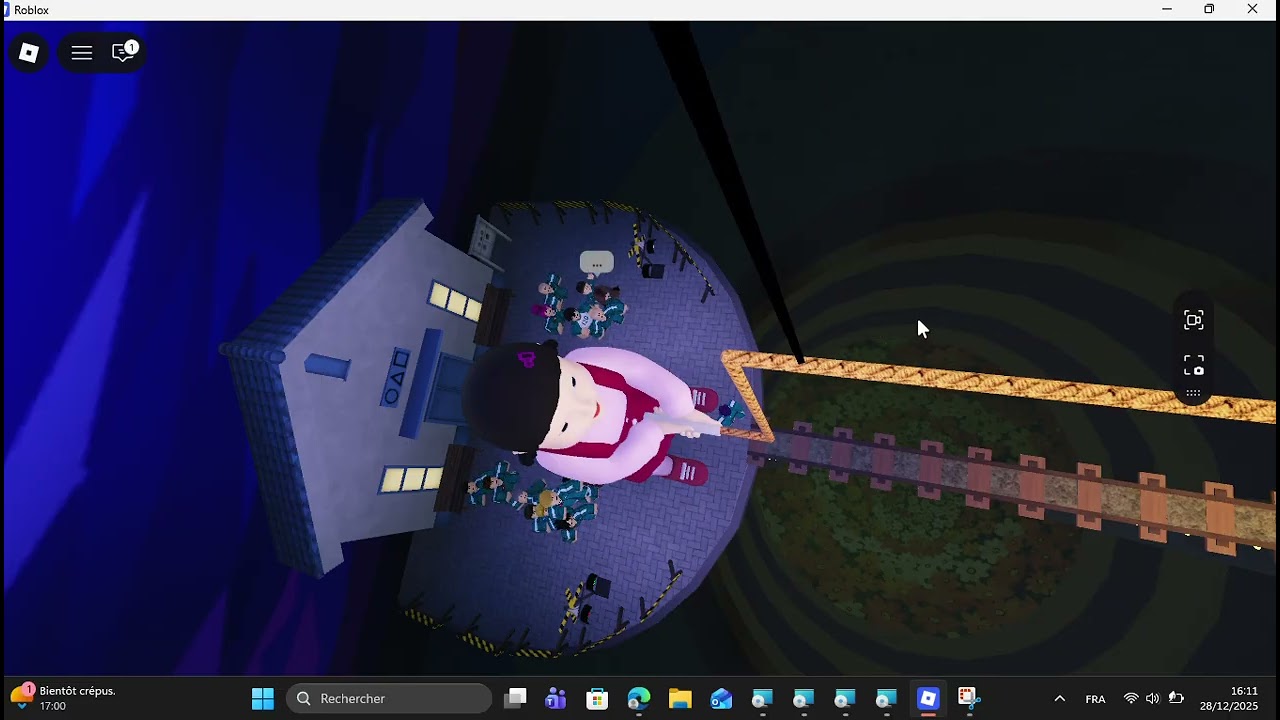Select the active Roblox taskbar icon
Viewport: 1280px width, 720px height.
[x=928, y=698]
